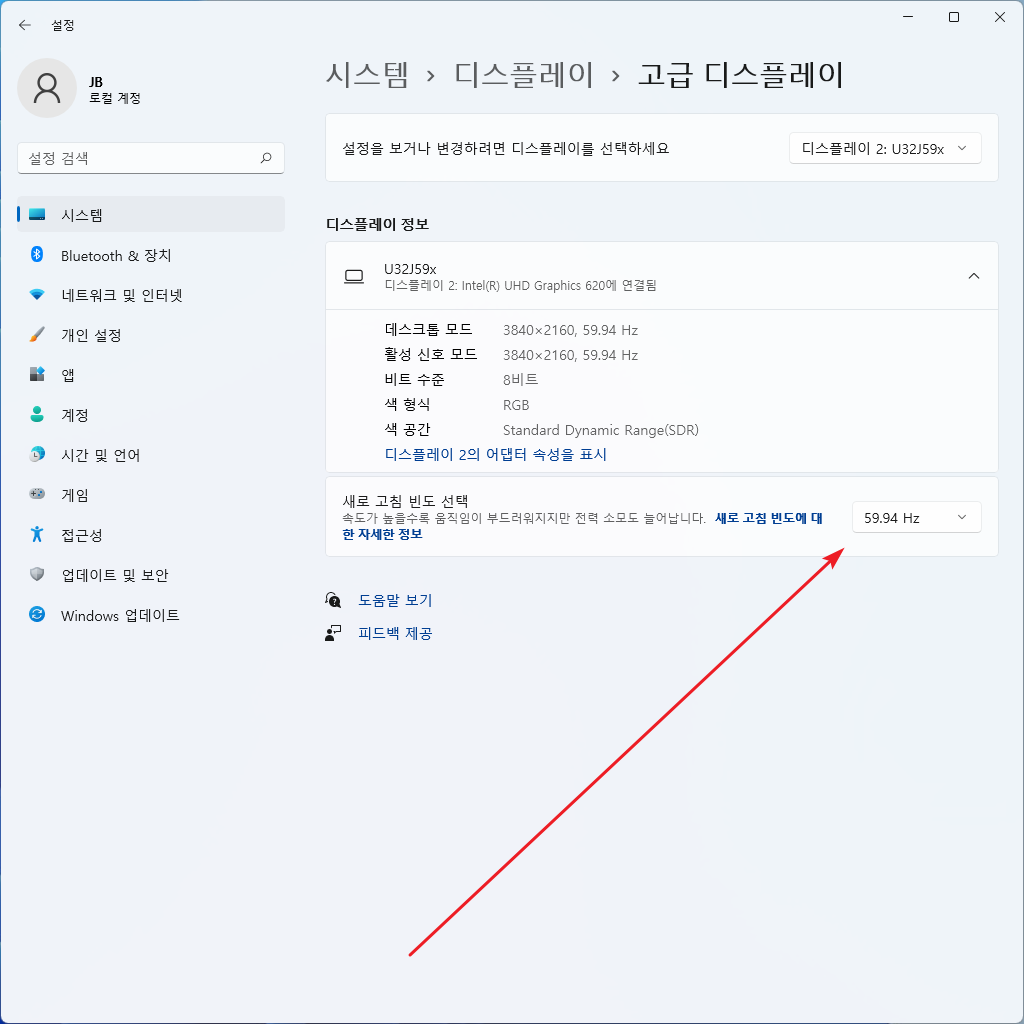This screenshot has height=1024, width=1024.
Task: Open Windows 업데이트 page
Action: (x=151, y=615)
